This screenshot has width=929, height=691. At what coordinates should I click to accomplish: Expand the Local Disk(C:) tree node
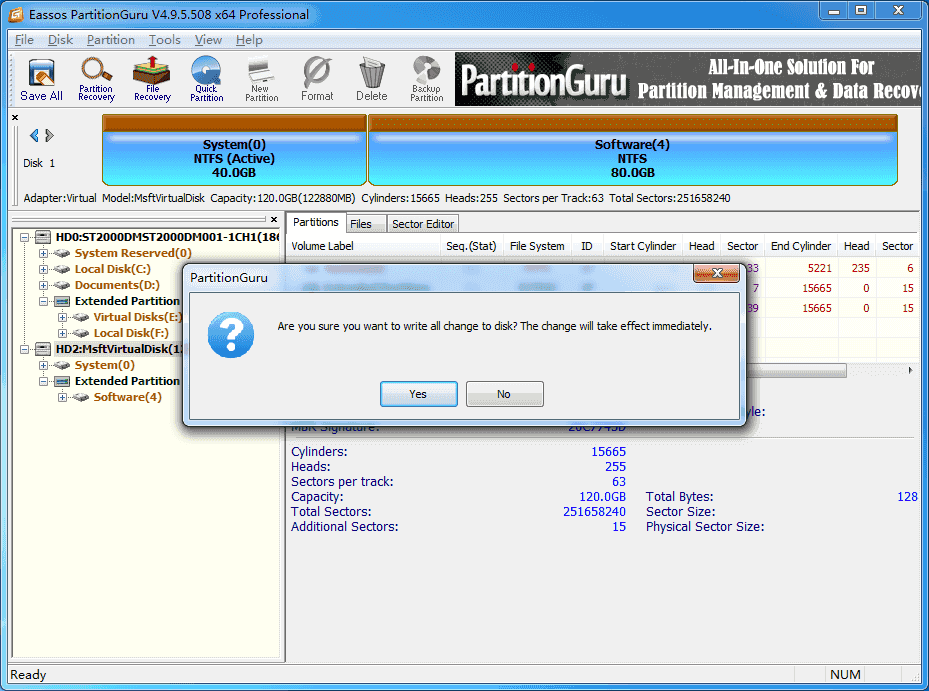43,270
